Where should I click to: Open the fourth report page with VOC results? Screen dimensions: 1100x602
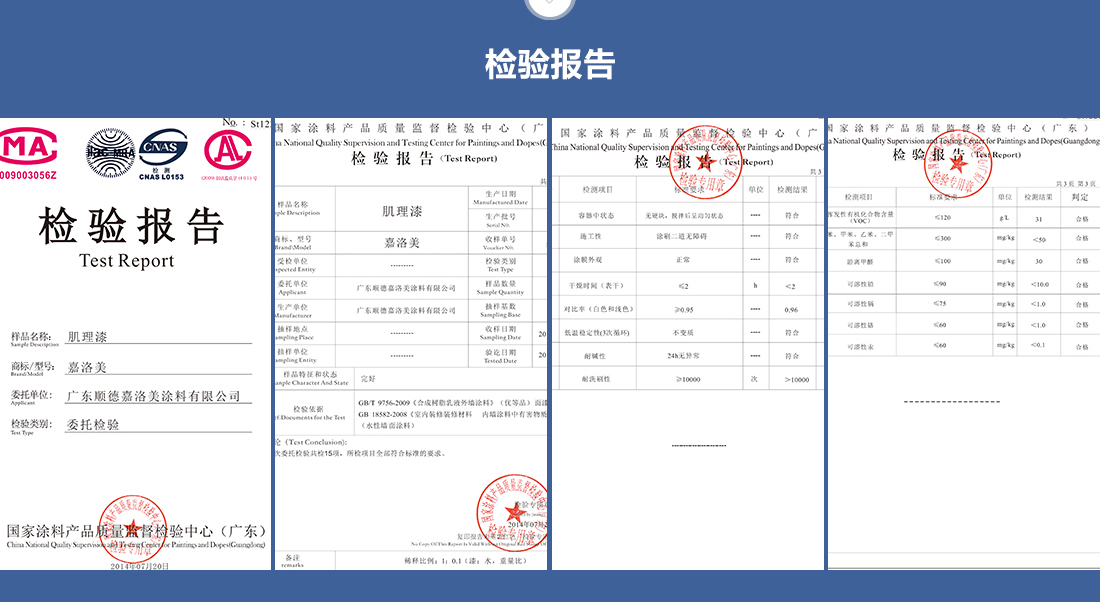pyautogui.click(x=964, y=344)
